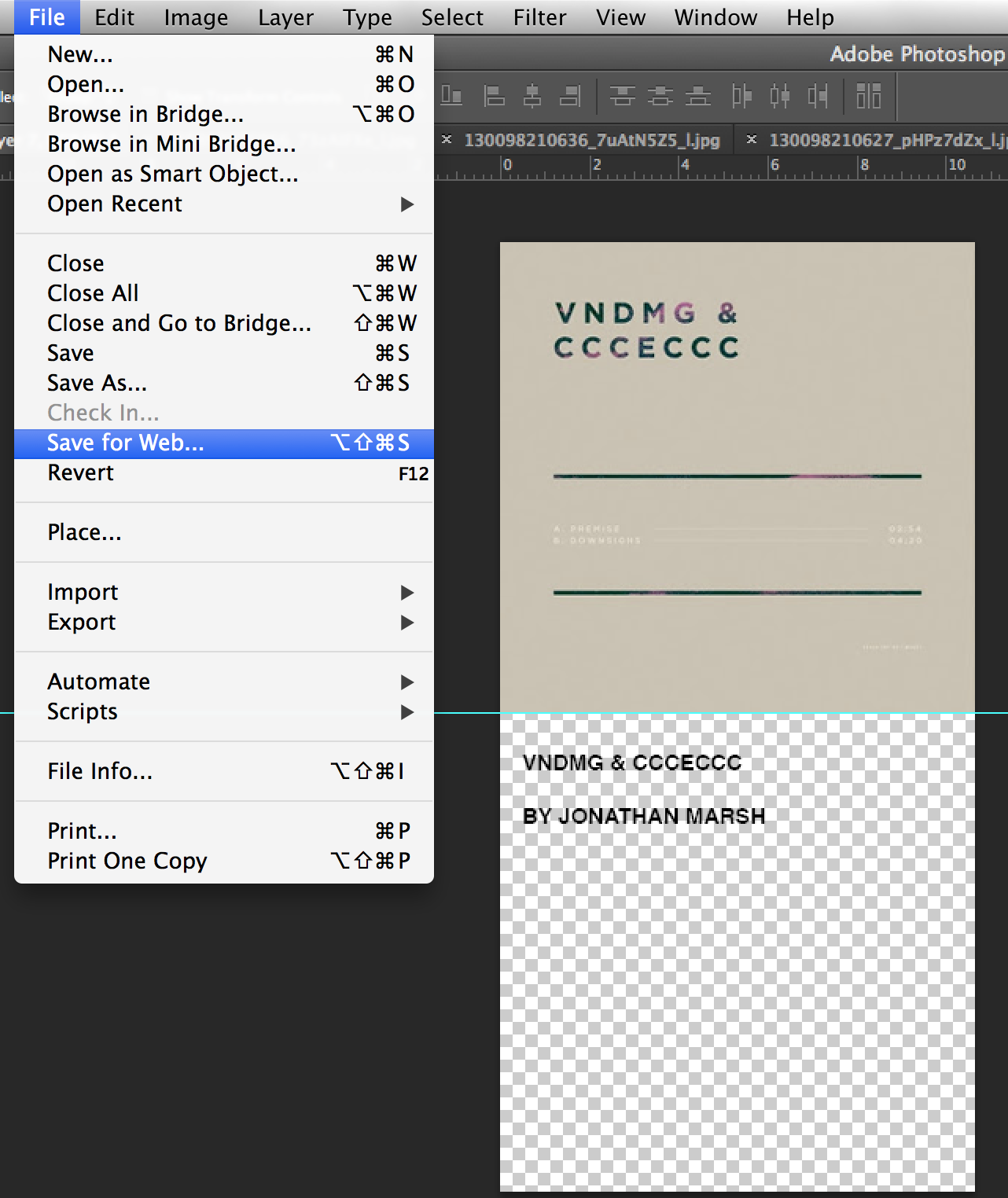The height and width of the screenshot is (1198, 1008).
Task: Select the align vertical centers icon
Action: pyautogui.click(x=660, y=96)
